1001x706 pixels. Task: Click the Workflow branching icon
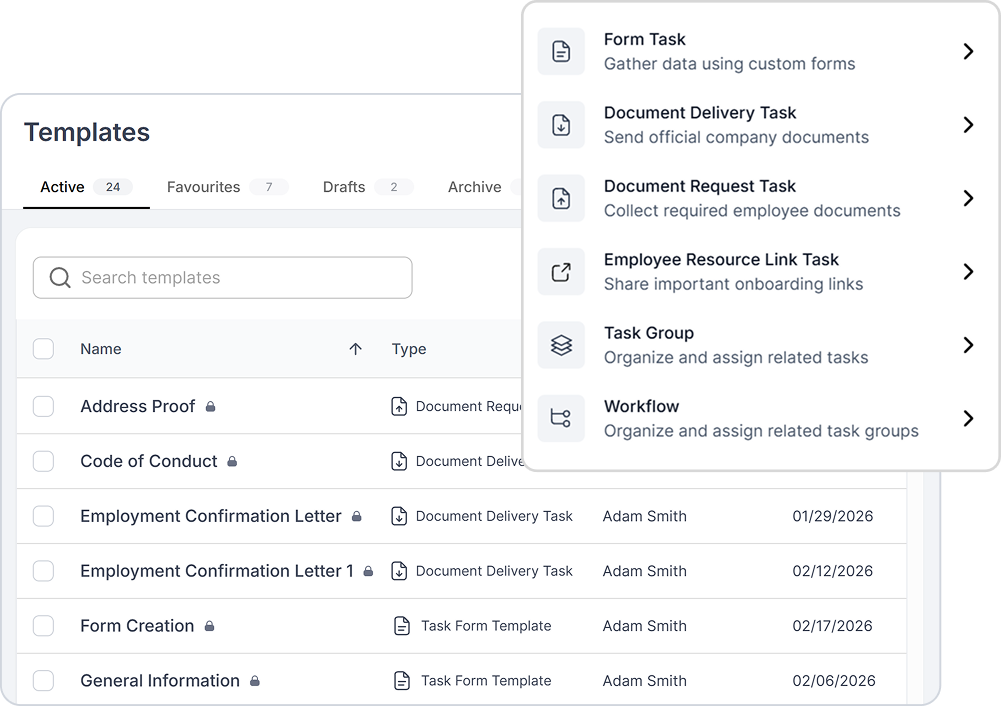561,418
